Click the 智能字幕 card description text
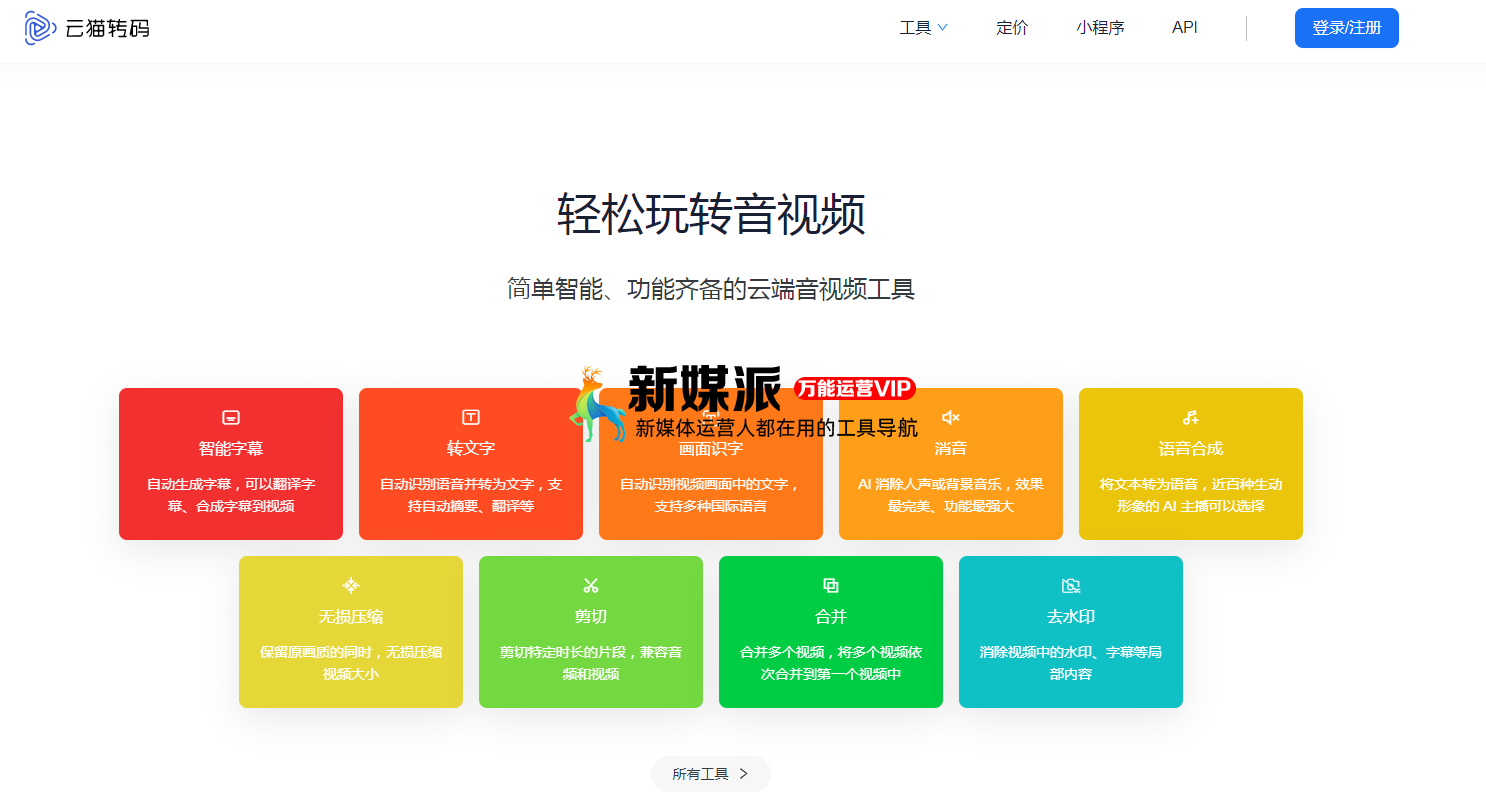 [231, 495]
